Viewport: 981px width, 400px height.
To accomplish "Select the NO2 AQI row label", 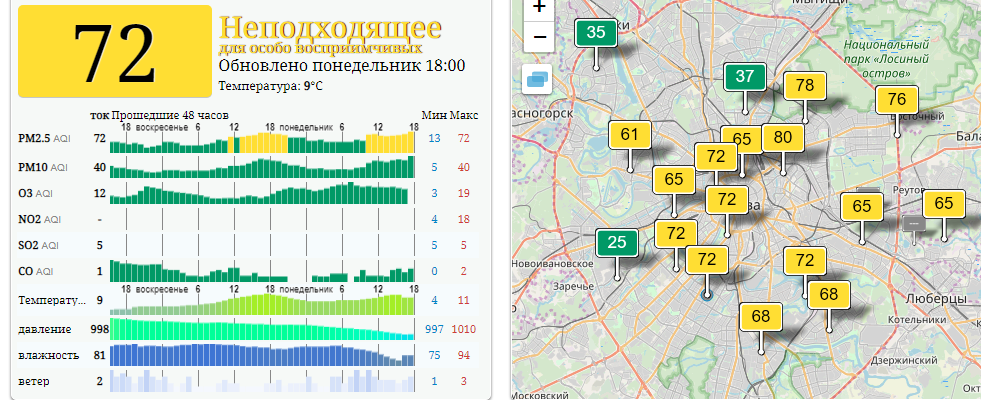I will pyautogui.click(x=39, y=220).
